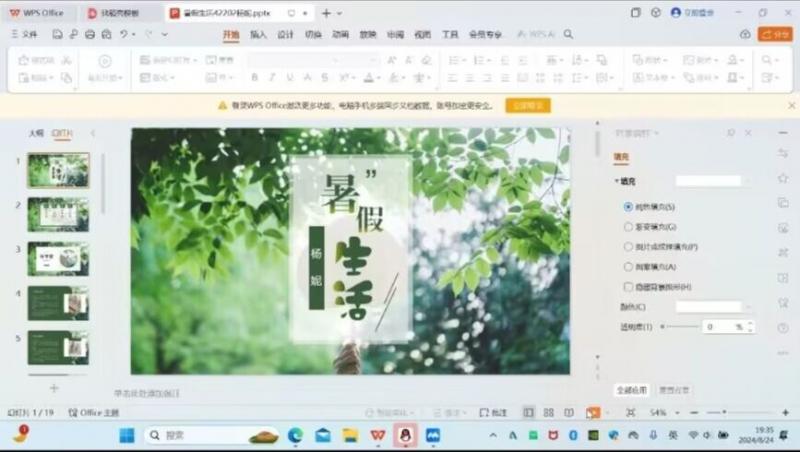The image size is (800, 452).
Task: Click Reset Background button in fill panel
Action: [674, 390]
